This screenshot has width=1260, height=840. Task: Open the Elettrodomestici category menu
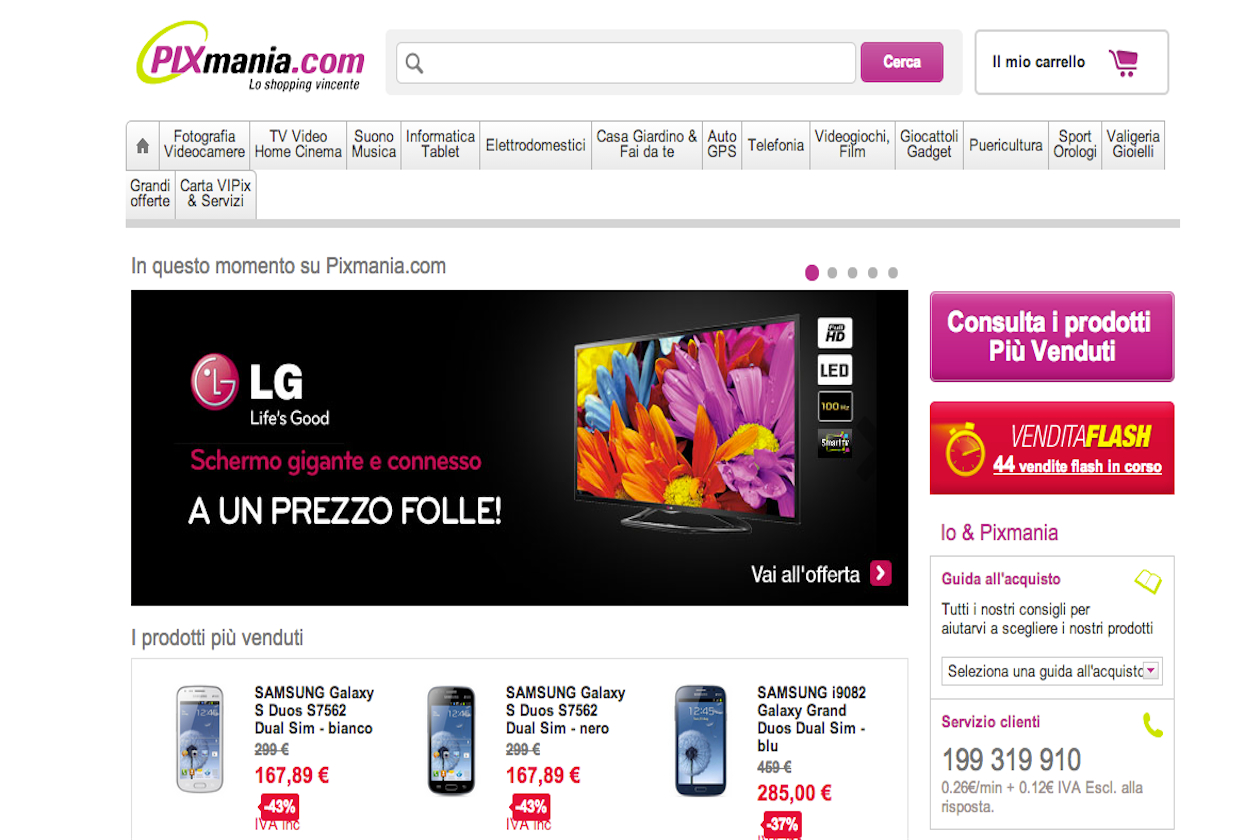(536, 145)
